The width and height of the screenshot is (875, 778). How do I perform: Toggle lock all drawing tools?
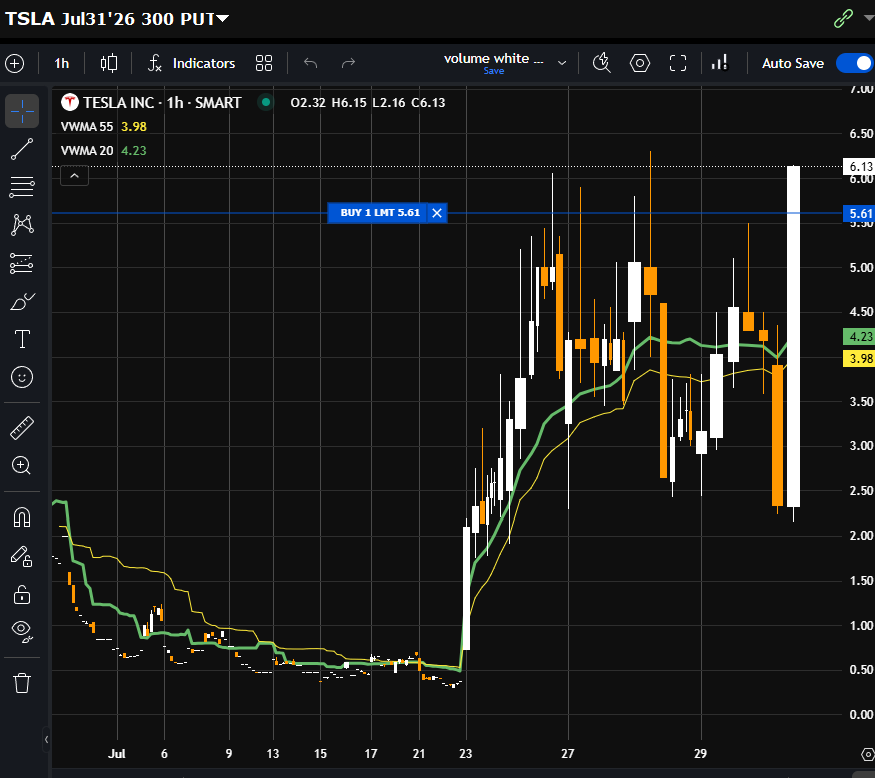click(x=22, y=594)
